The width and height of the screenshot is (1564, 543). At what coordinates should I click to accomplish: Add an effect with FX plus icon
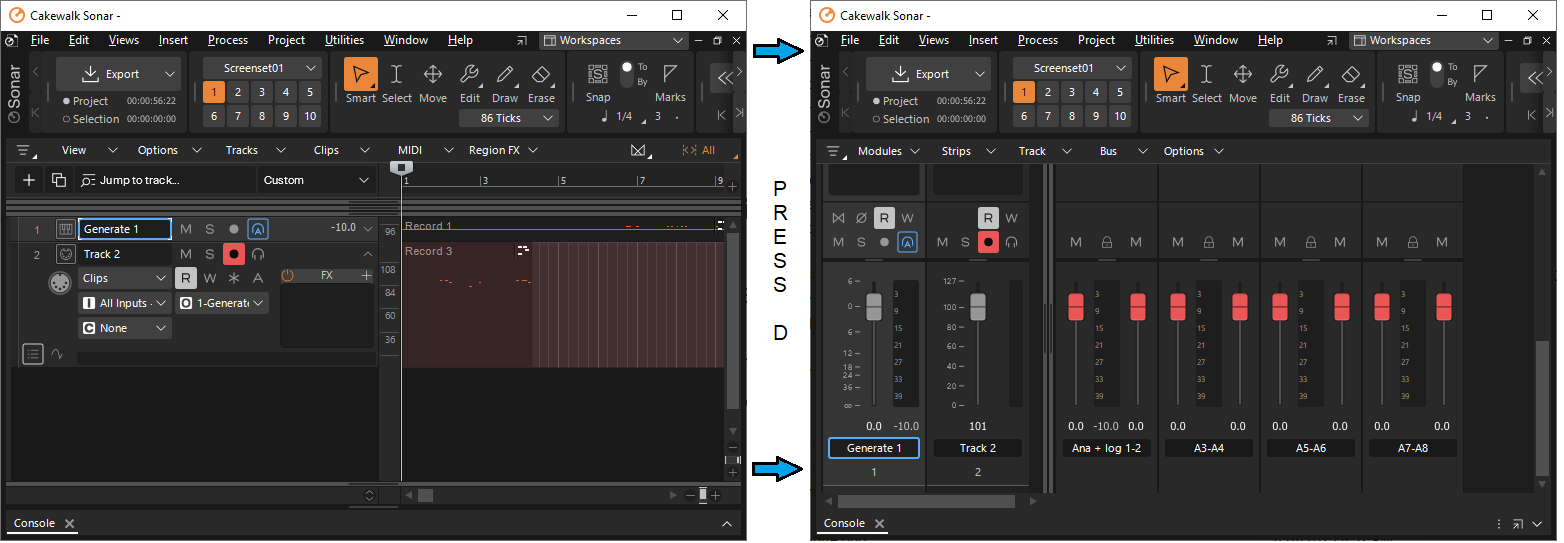click(x=366, y=275)
